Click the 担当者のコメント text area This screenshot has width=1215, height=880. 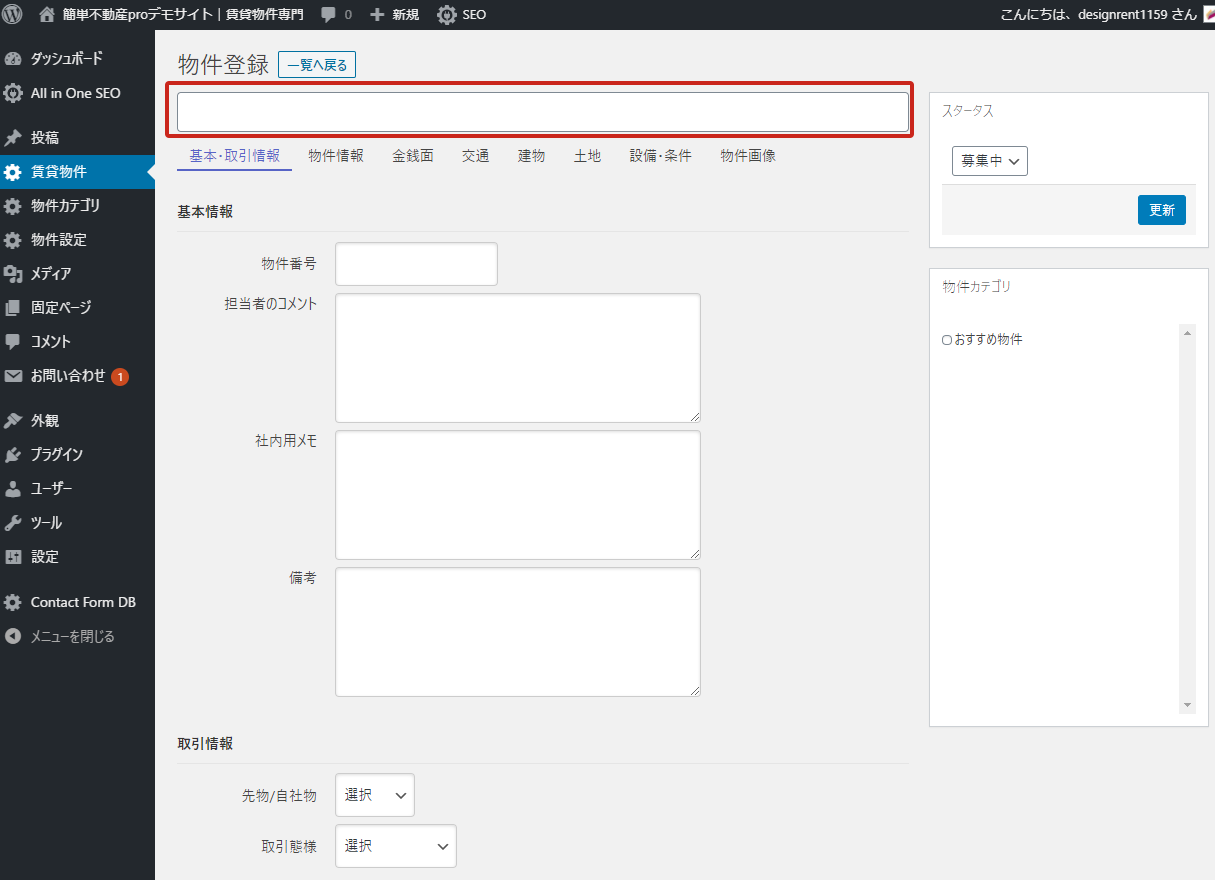pos(517,357)
